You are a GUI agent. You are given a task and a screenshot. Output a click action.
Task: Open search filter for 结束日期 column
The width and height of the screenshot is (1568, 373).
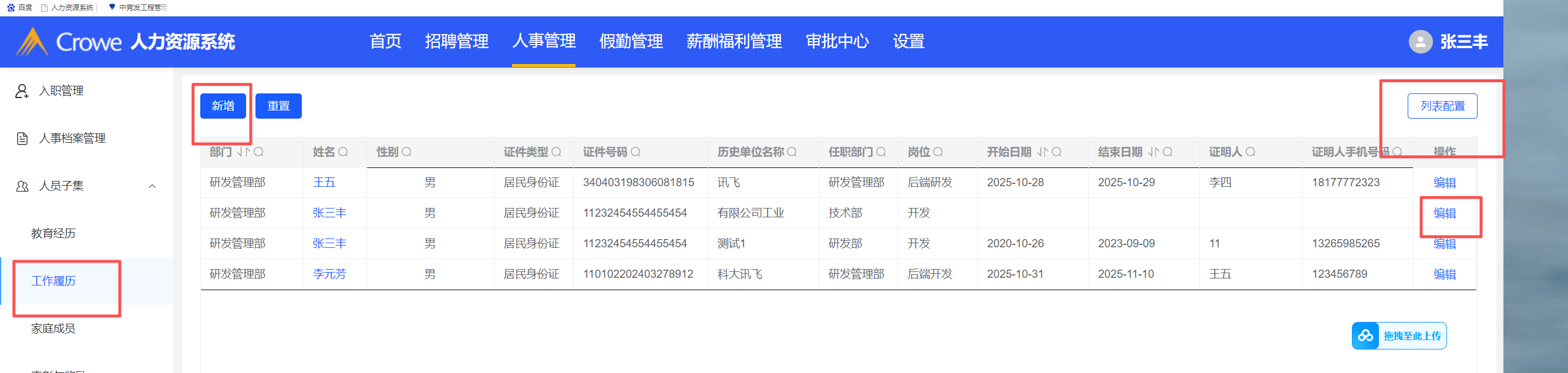pos(1167,152)
